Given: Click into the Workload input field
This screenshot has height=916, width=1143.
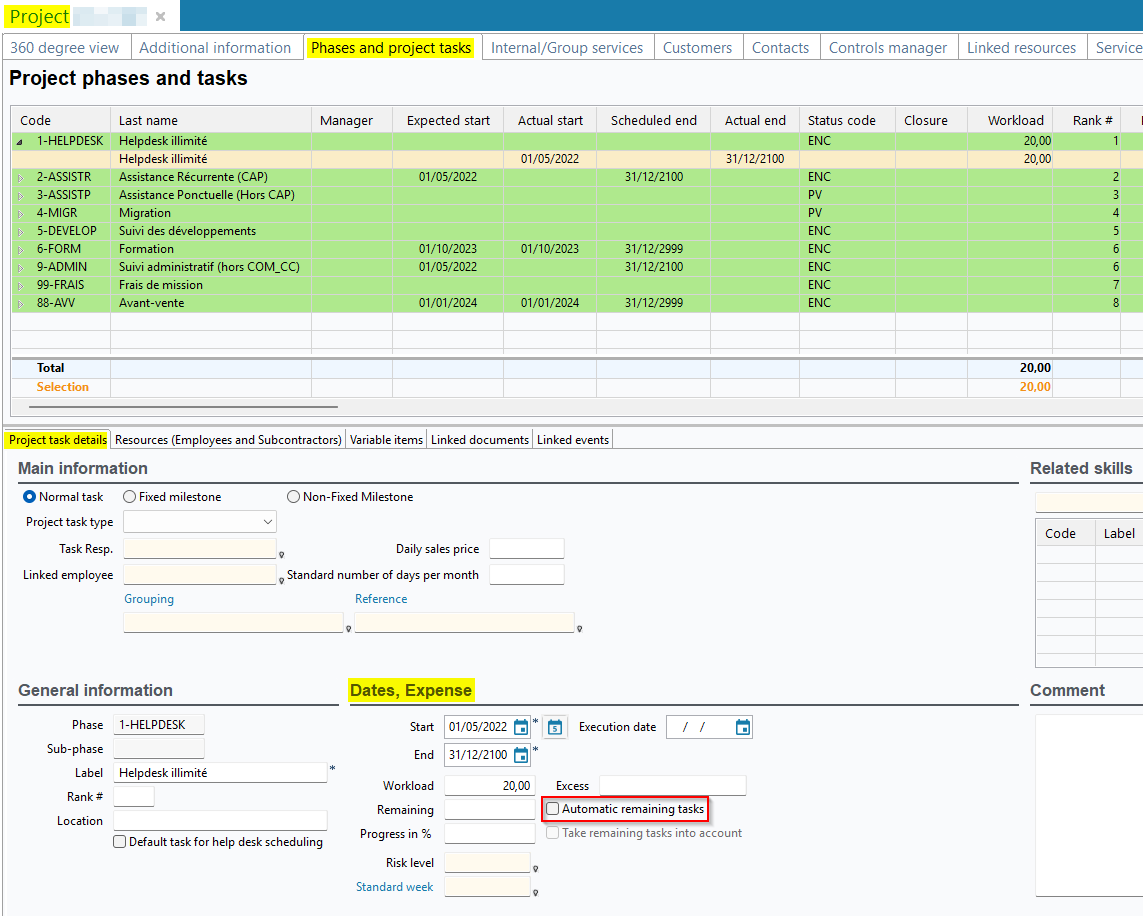Looking at the screenshot, I should coord(490,786).
